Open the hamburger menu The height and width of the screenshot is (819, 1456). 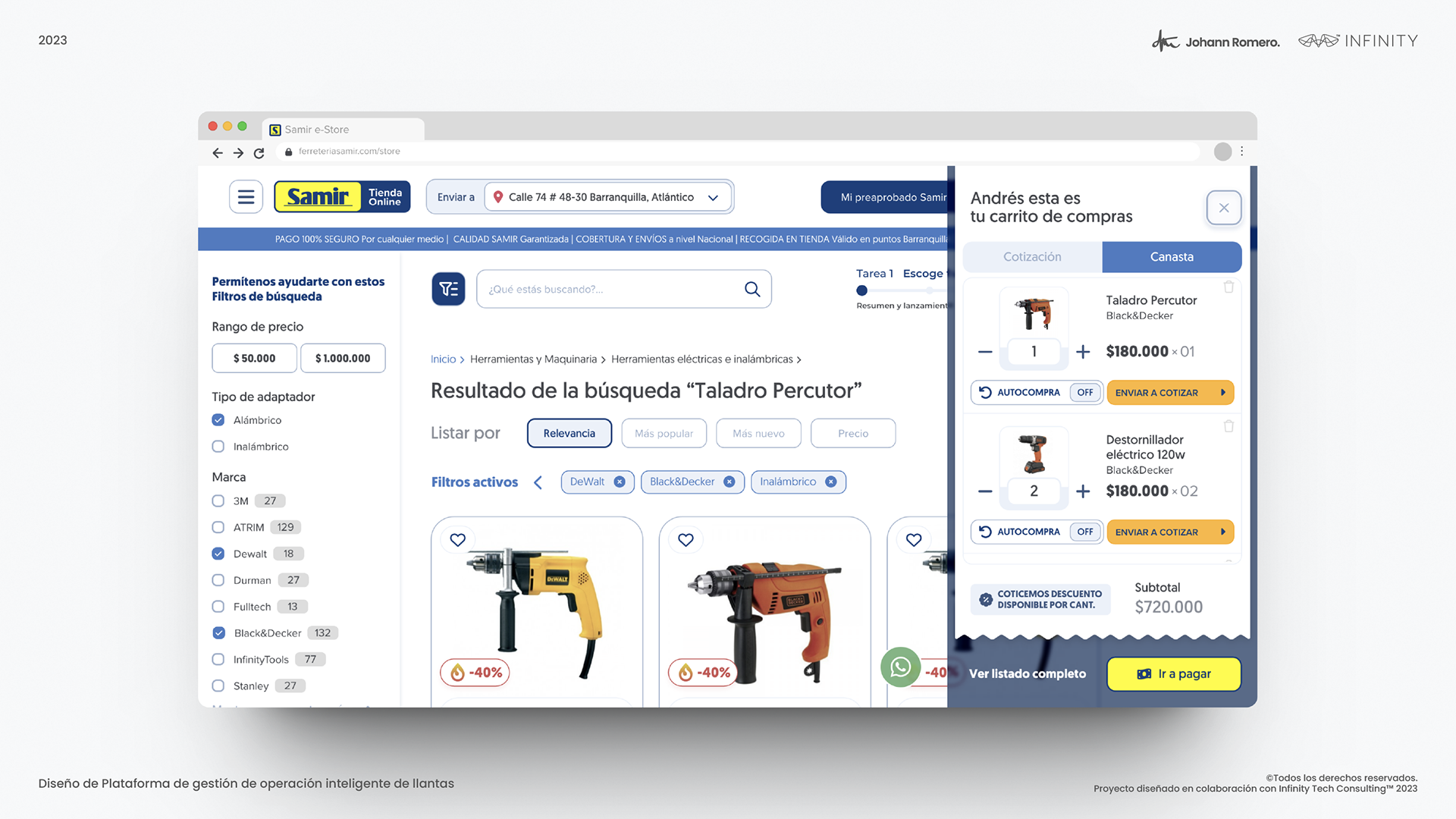[x=246, y=197]
